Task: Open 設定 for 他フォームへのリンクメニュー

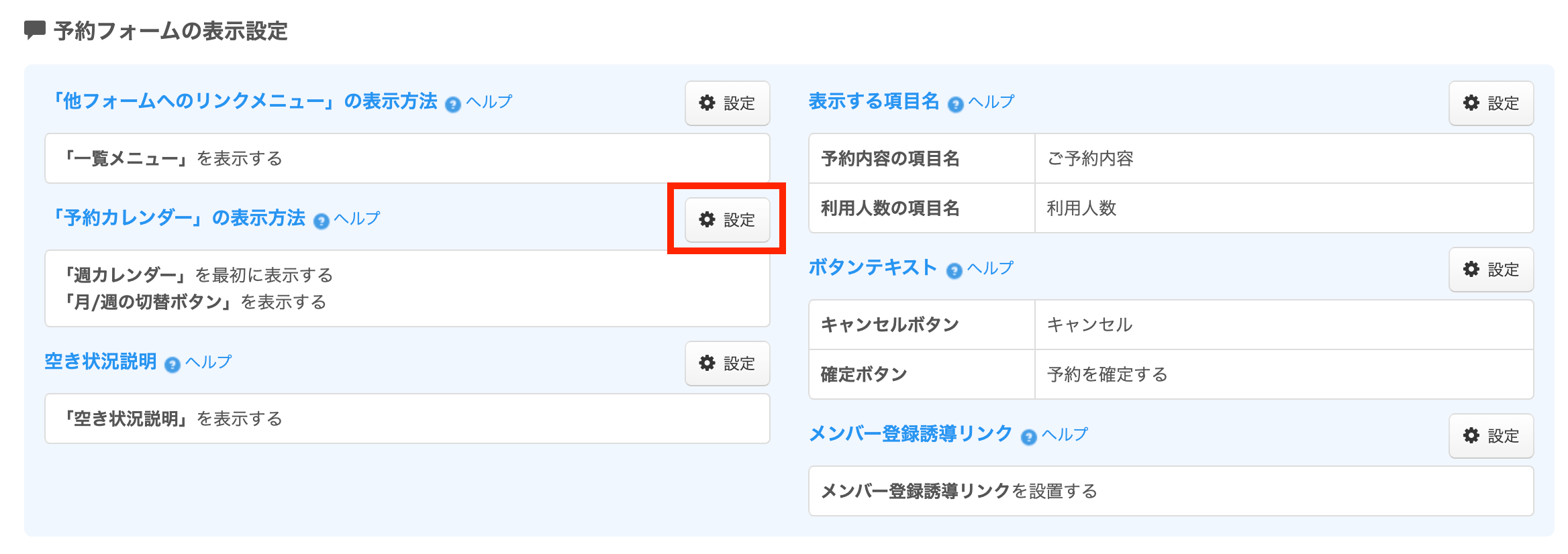Action: click(x=727, y=103)
